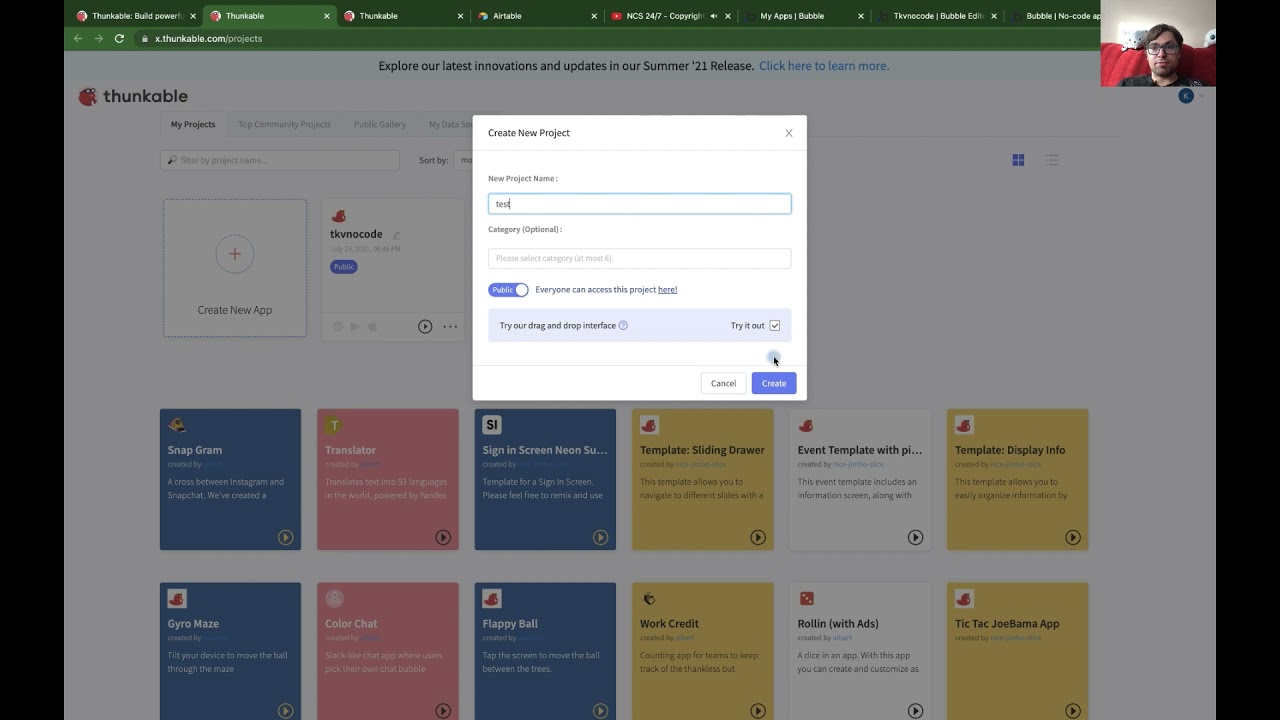Viewport: 1280px width, 720px height.
Task: Open the My Projects tab
Action: (193, 124)
